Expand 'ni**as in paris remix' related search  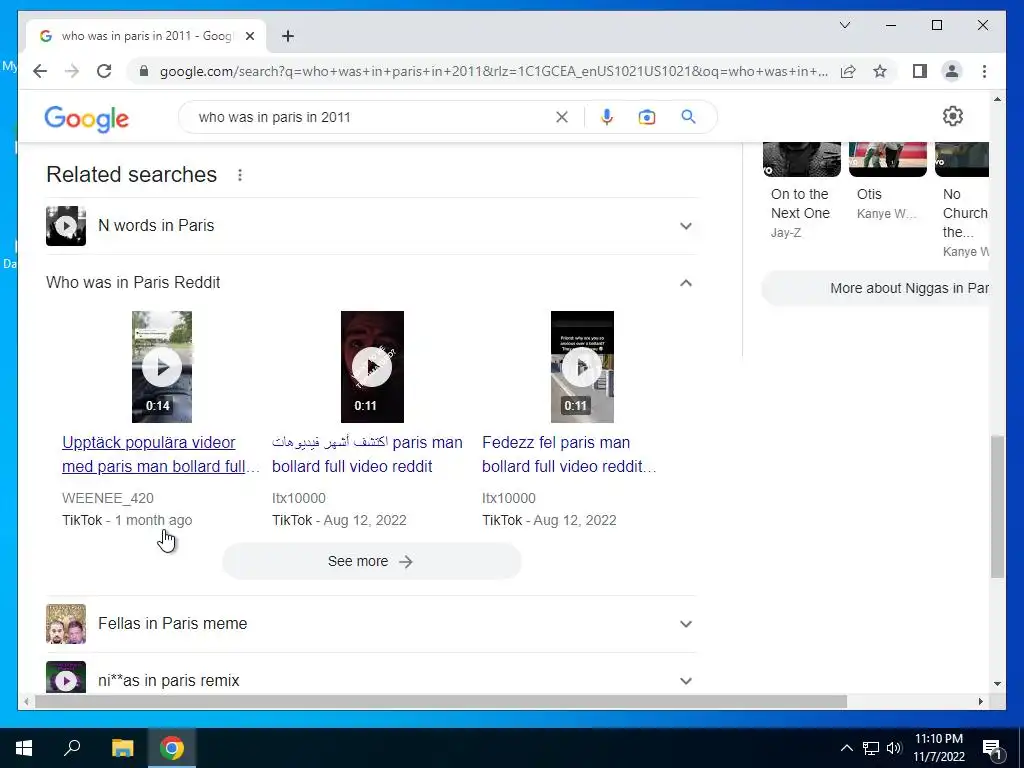(x=371, y=679)
